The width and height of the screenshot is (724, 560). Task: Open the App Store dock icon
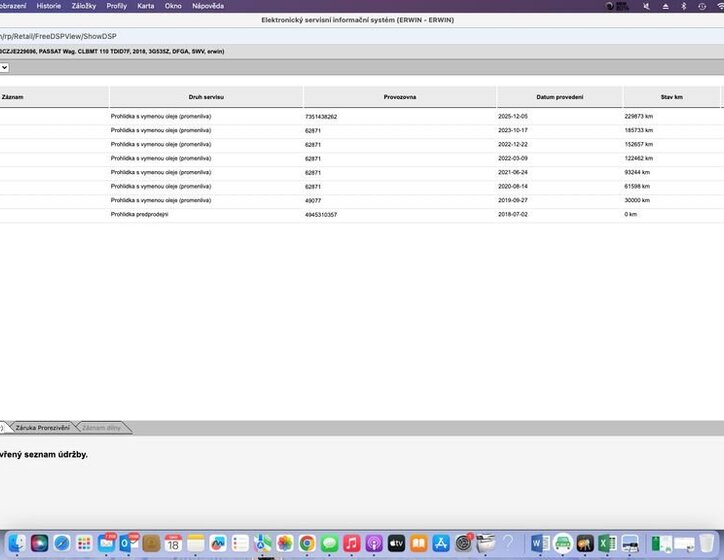click(x=440, y=543)
